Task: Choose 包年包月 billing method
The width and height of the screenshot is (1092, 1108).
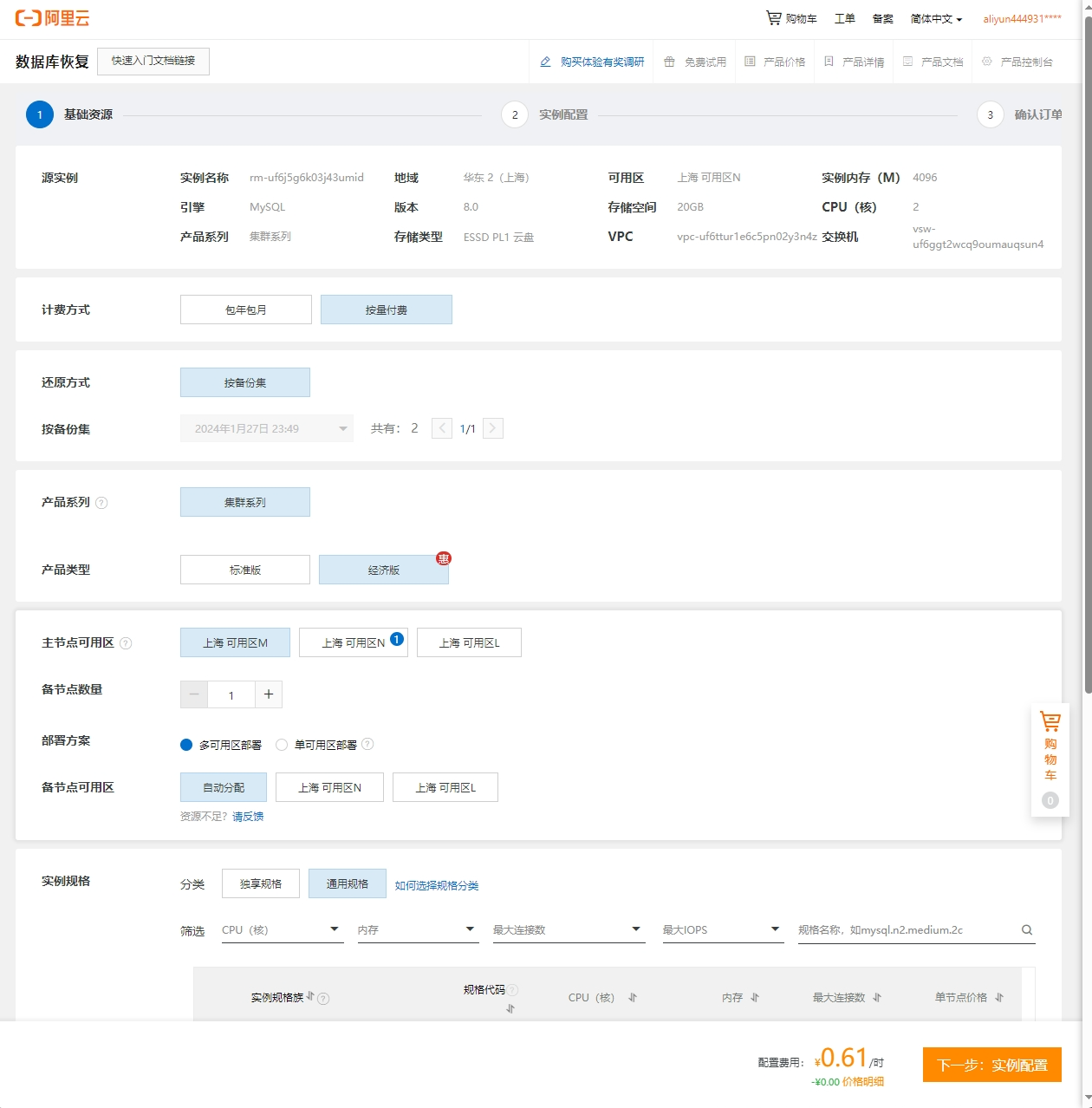Action: pyautogui.click(x=245, y=310)
